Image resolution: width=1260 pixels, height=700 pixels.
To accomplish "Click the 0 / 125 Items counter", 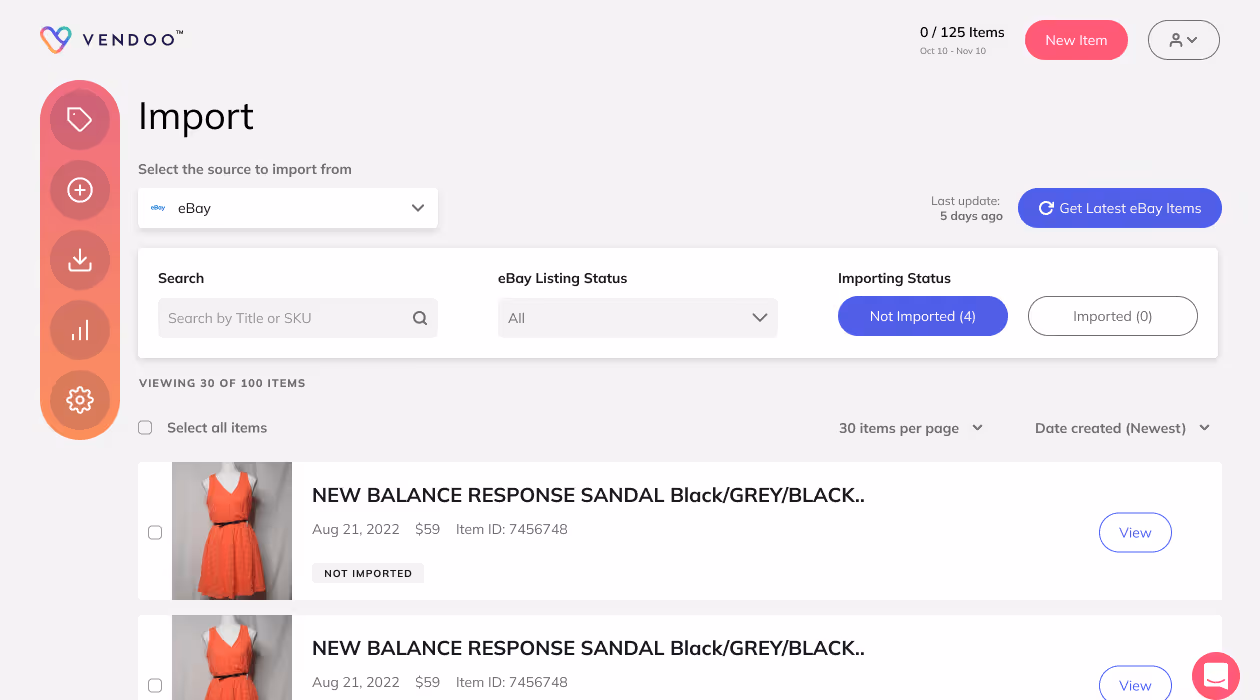I will pos(962,32).
